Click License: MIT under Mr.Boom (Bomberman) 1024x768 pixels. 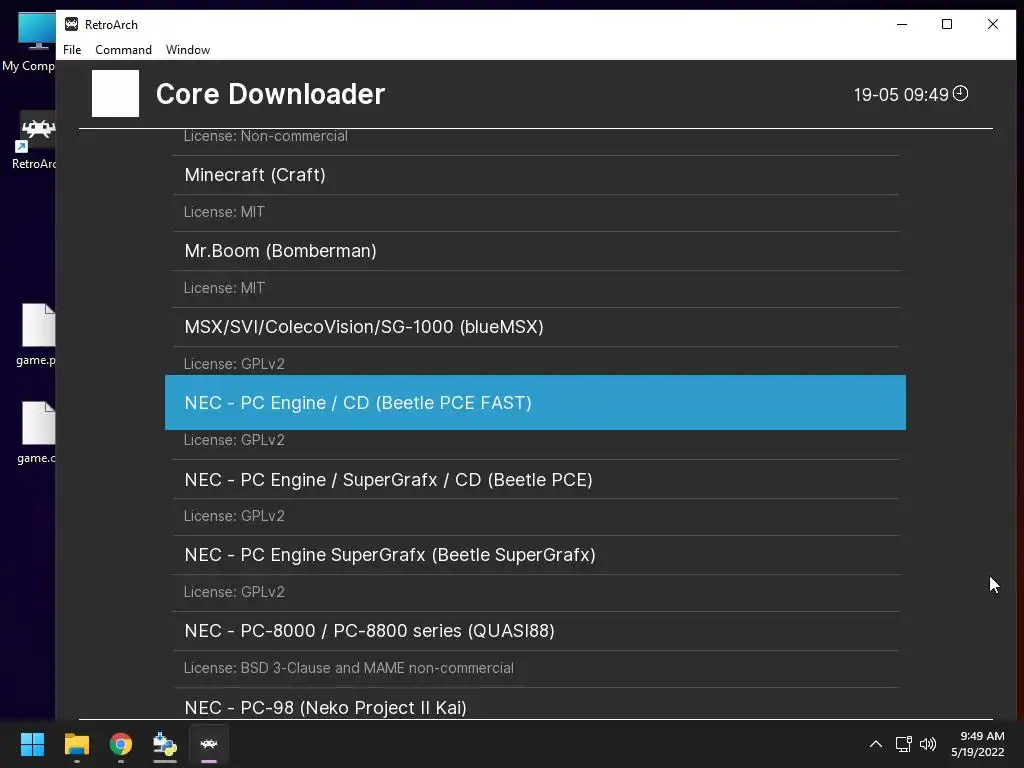click(224, 288)
